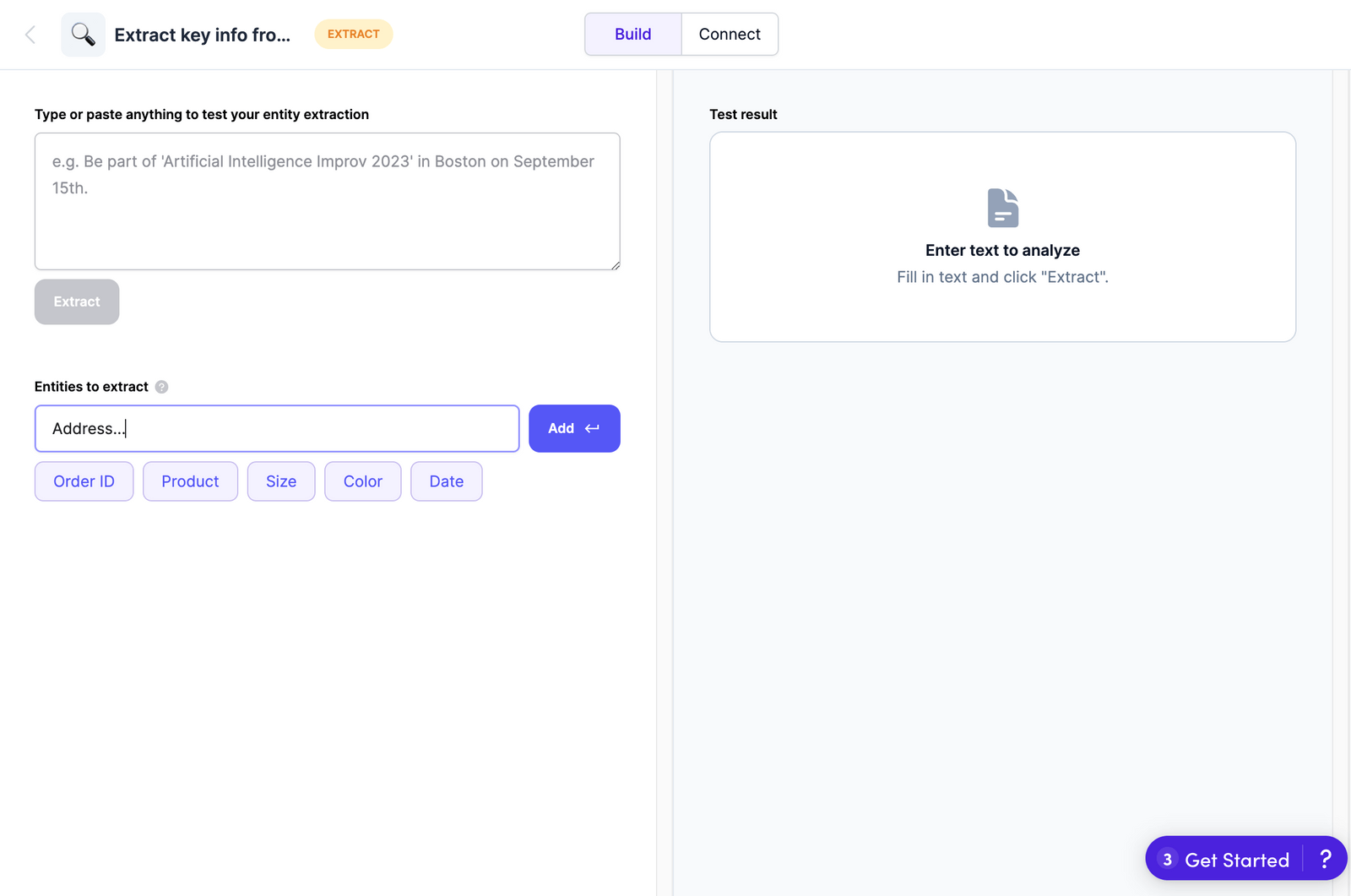Viewport: 1351px width, 896px height.
Task: Click the question mark help icon bottom right
Action: [x=1325, y=859]
